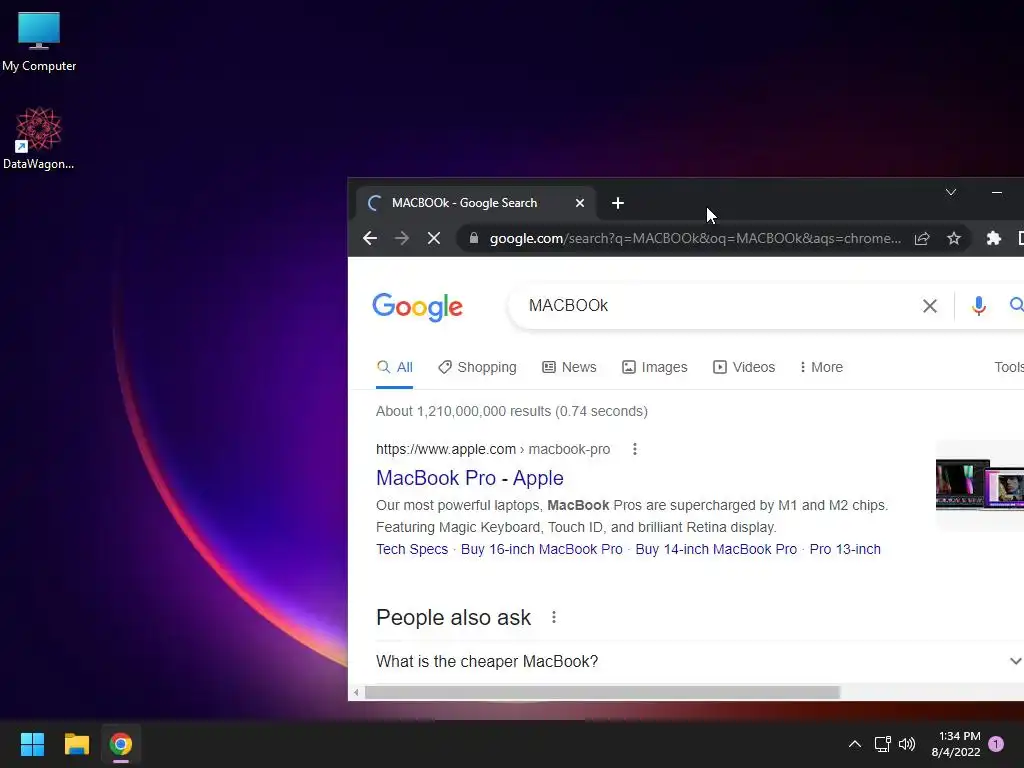This screenshot has width=1024, height=768.
Task: Click the apple.com macbook-pro URL
Action: pos(493,449)
